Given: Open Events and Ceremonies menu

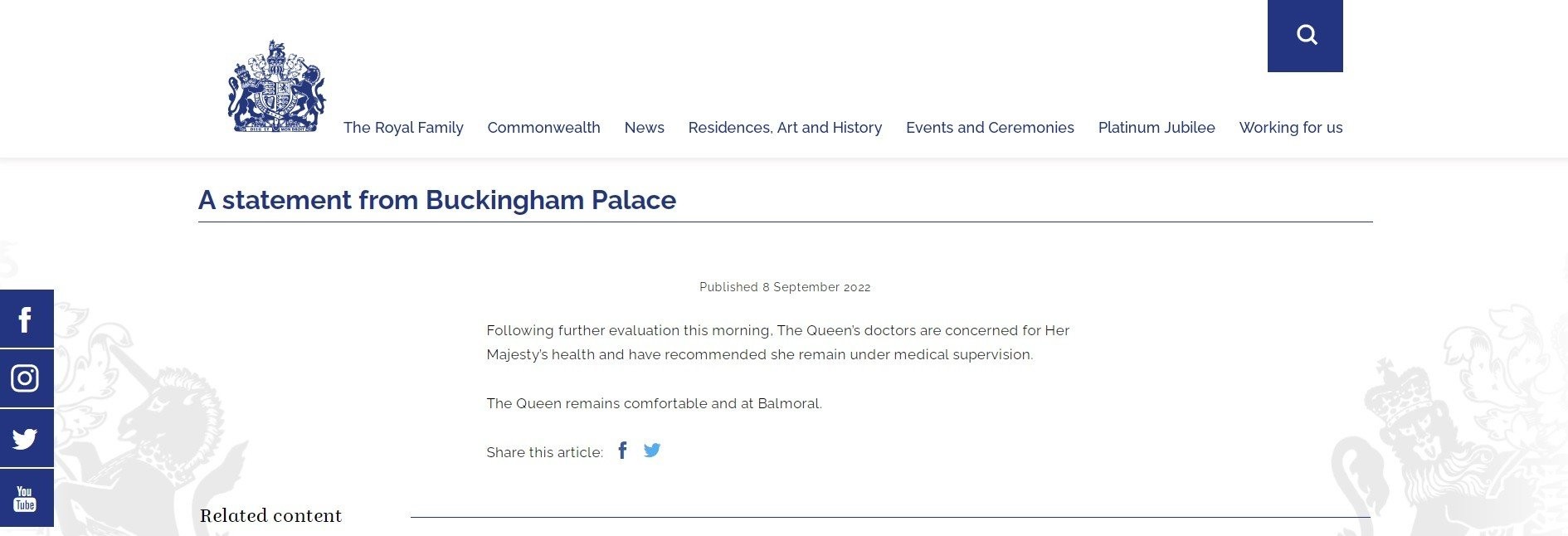Looking at the screenshot, I should pos(990,128).
